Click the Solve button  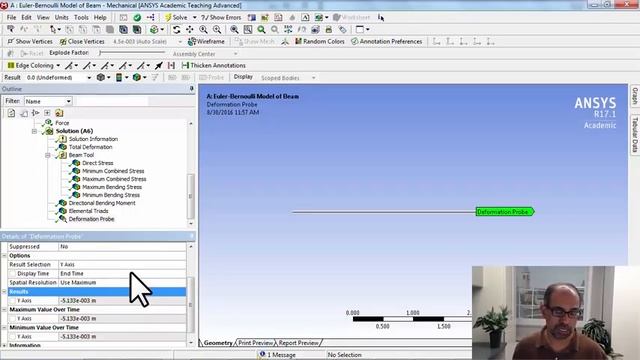tap(176, 18)
